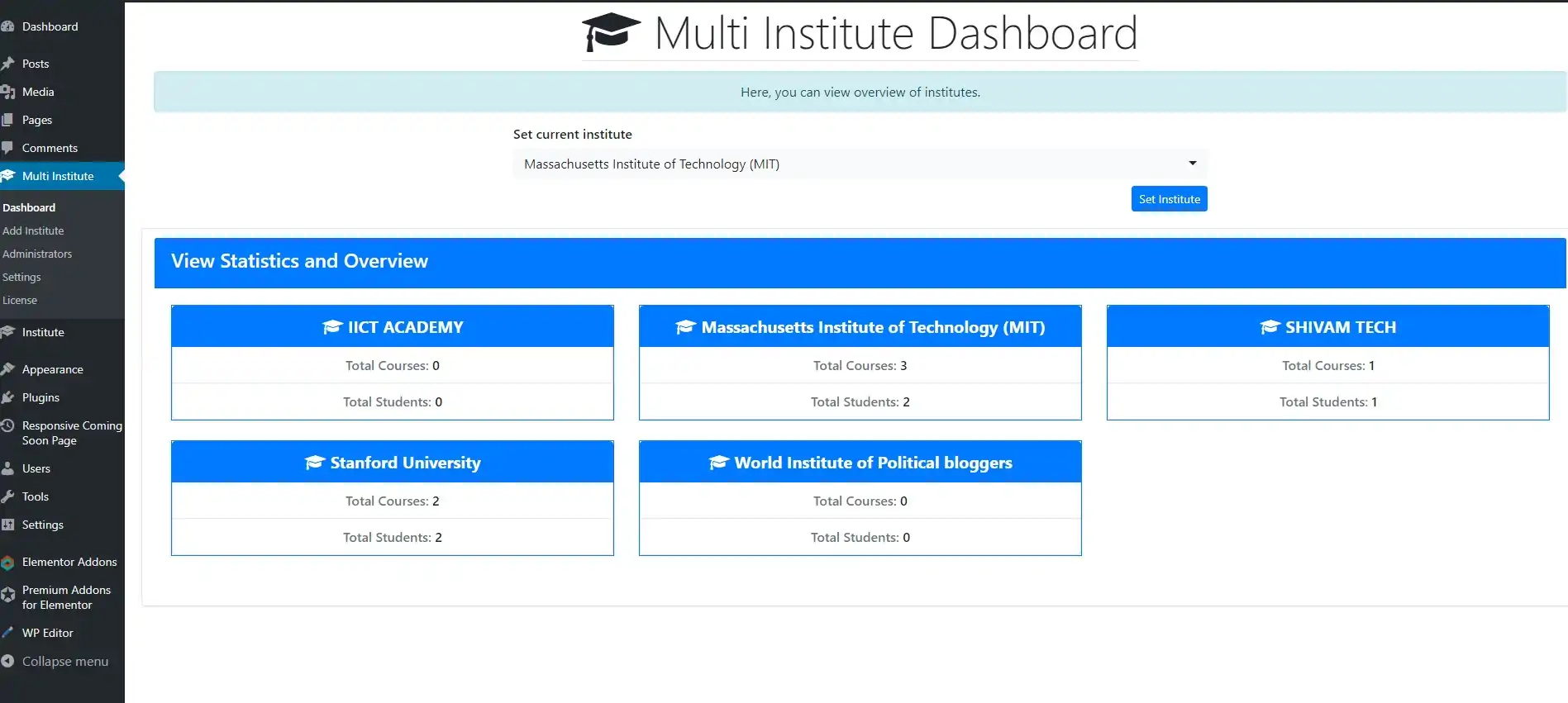Click Total Courses: 3 on MIT card
Screen dimensions: 1568x703
tap(860, 365)
